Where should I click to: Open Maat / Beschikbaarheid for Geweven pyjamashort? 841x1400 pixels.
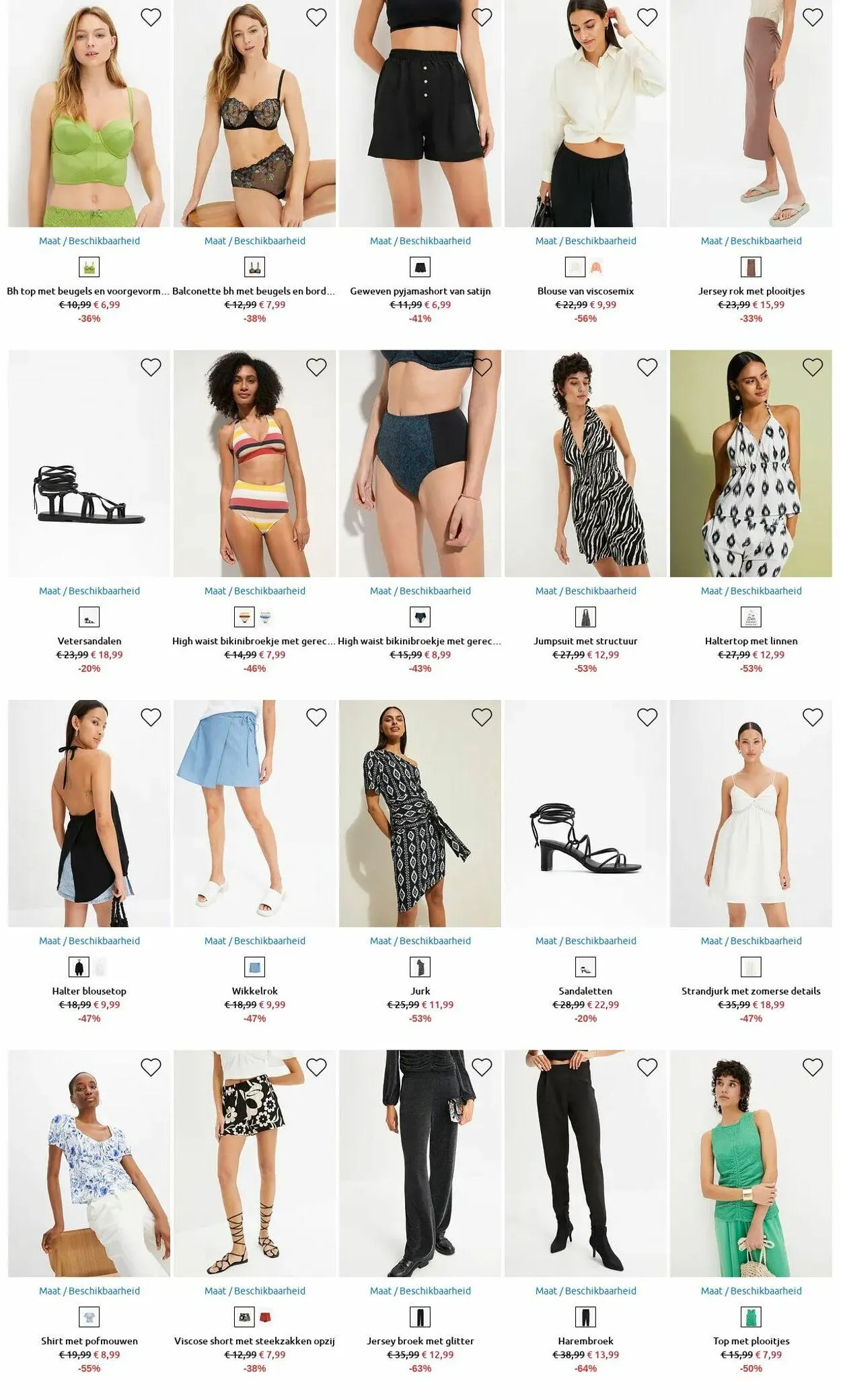(x=420, y=241)
